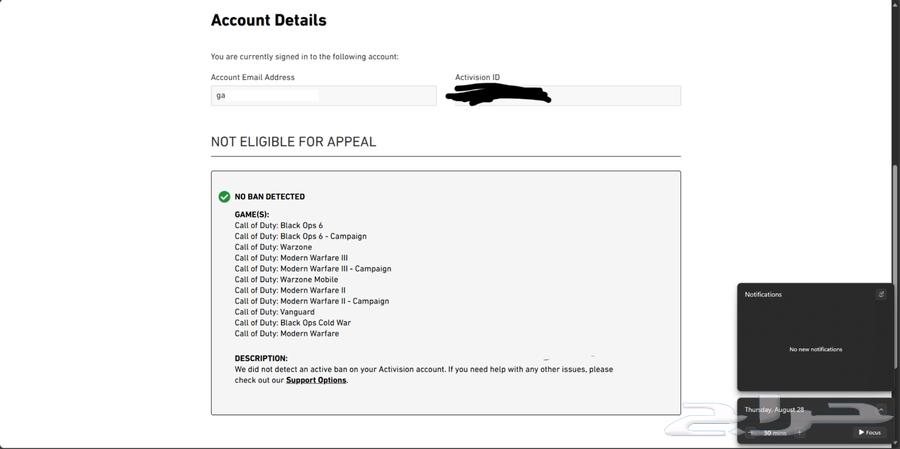Click the No new notifications message
The width and height of the screenshot is (900, 449).
tap(815, 349)
